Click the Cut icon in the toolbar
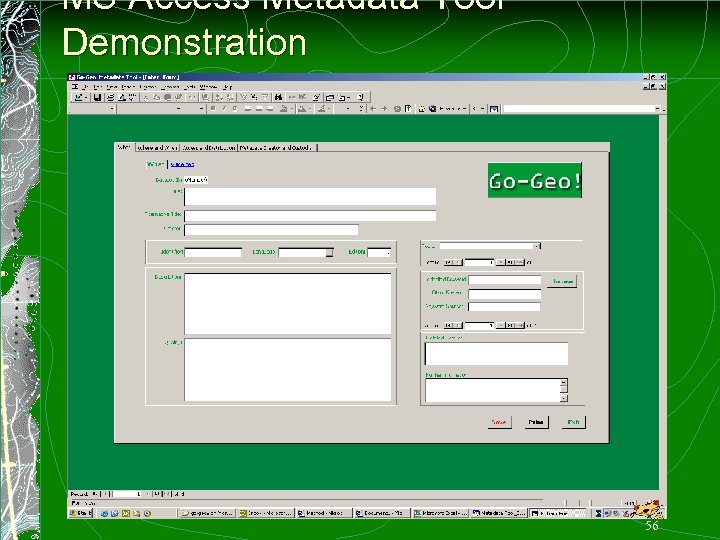This screenshot has width=720, height=540. 146,97
